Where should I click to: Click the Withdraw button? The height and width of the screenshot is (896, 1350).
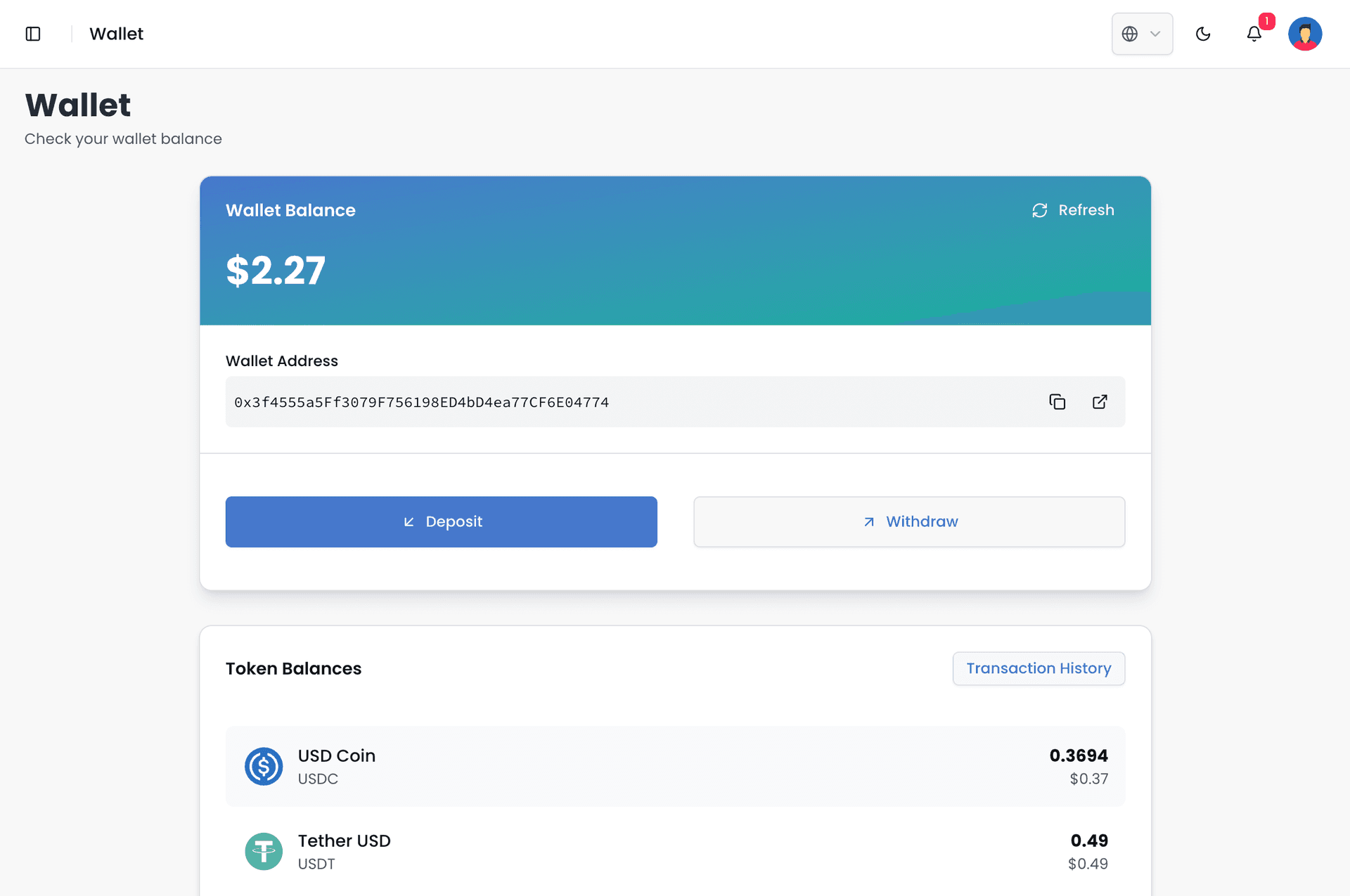point(909,521)
